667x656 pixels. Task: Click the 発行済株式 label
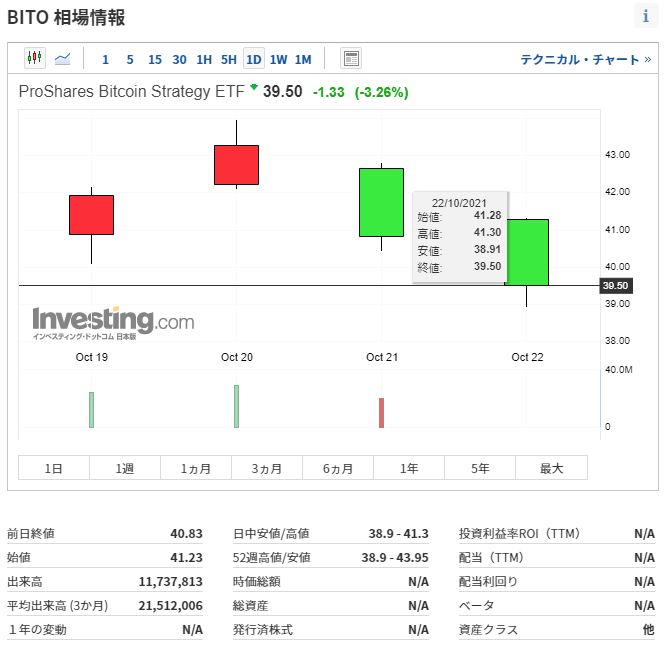[262, 630]
